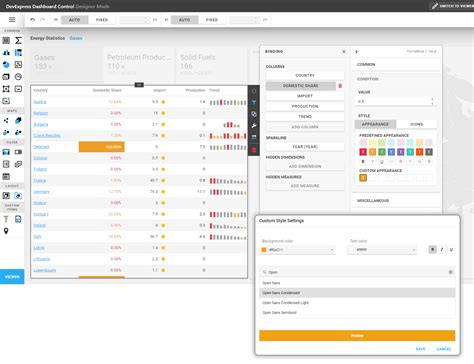The image size is (474, 364).
Task: Click Cancel in Custom Style Settings
Action: (444, 349)
